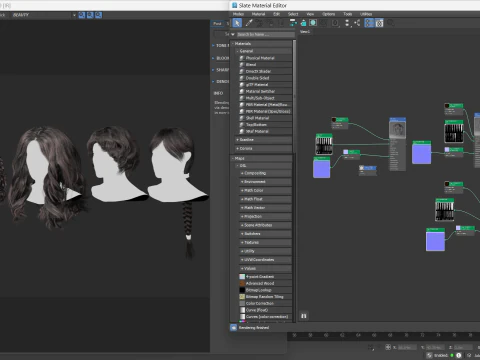Click the first zoom icon in render window

click(x=82, y=15)
